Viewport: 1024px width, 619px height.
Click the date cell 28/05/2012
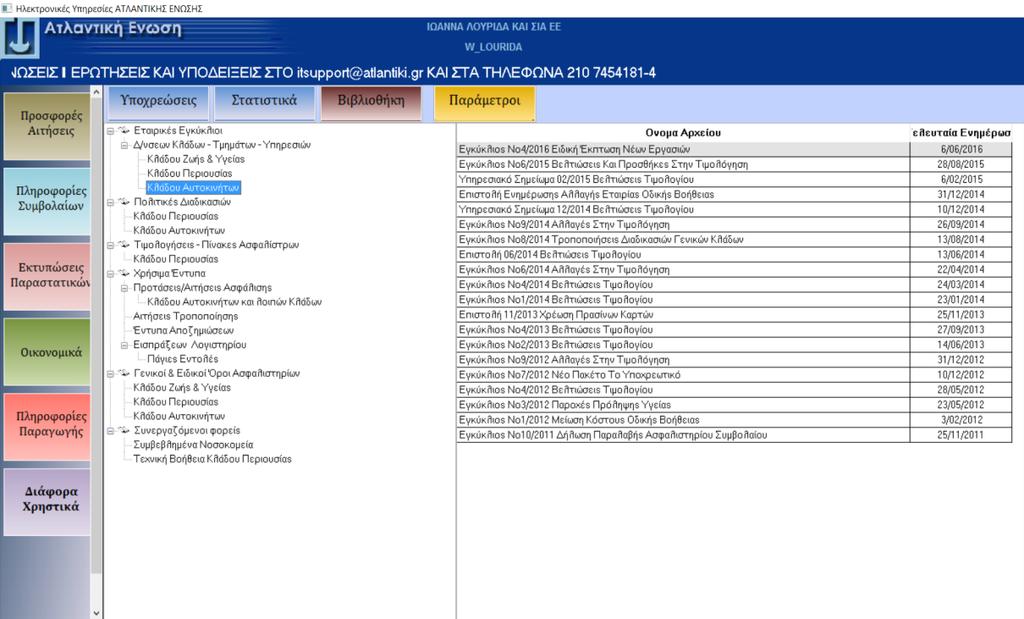[961, 390]
